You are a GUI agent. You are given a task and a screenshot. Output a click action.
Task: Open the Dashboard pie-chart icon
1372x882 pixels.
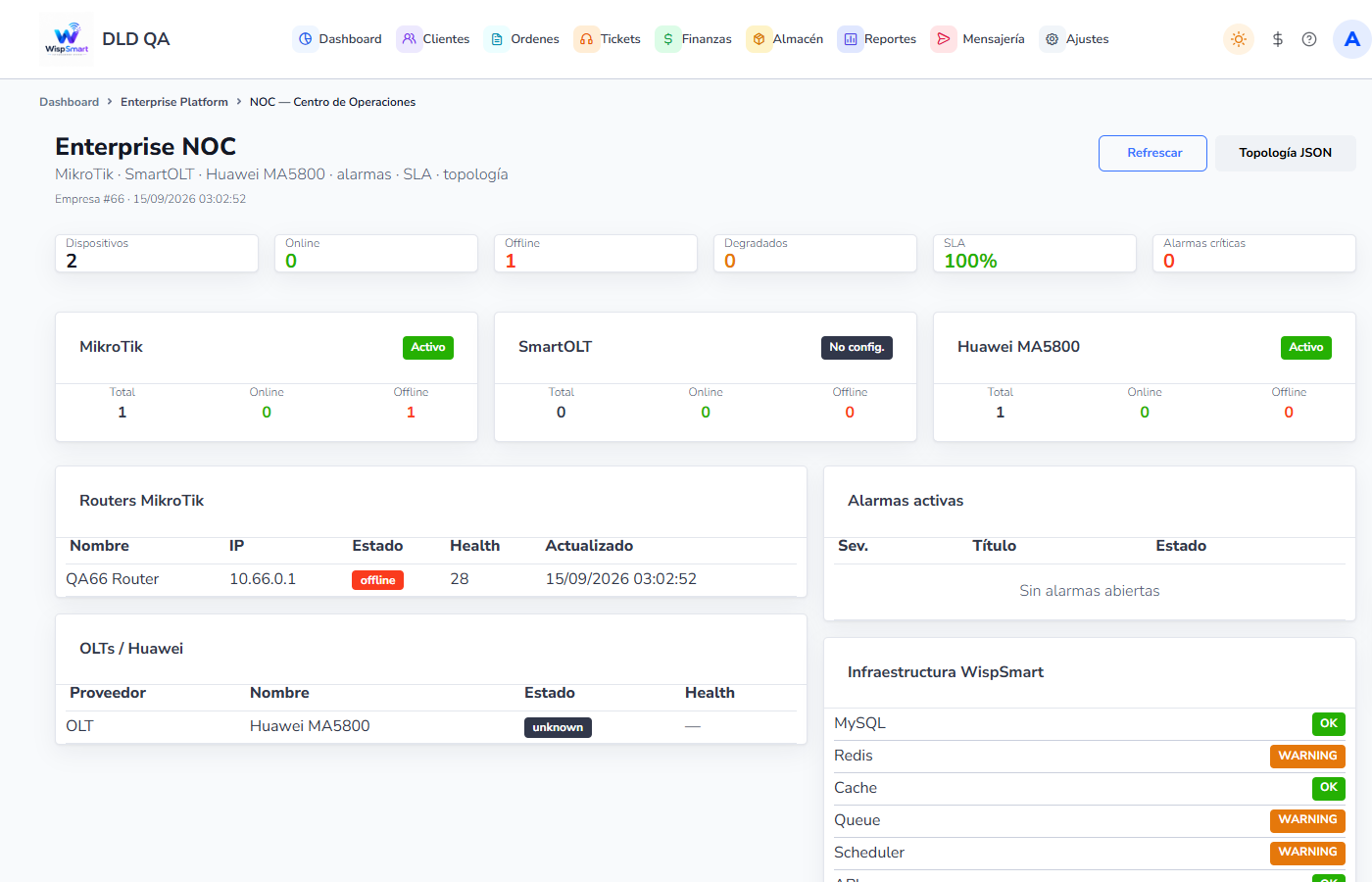click(306, 39)
